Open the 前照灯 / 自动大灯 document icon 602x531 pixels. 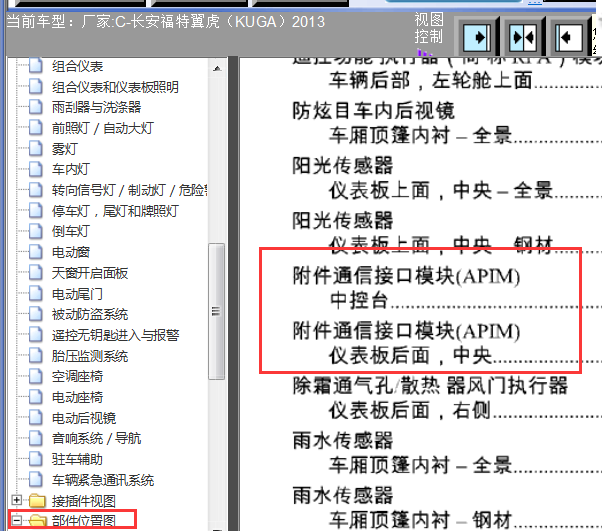(x=36, y=128)
